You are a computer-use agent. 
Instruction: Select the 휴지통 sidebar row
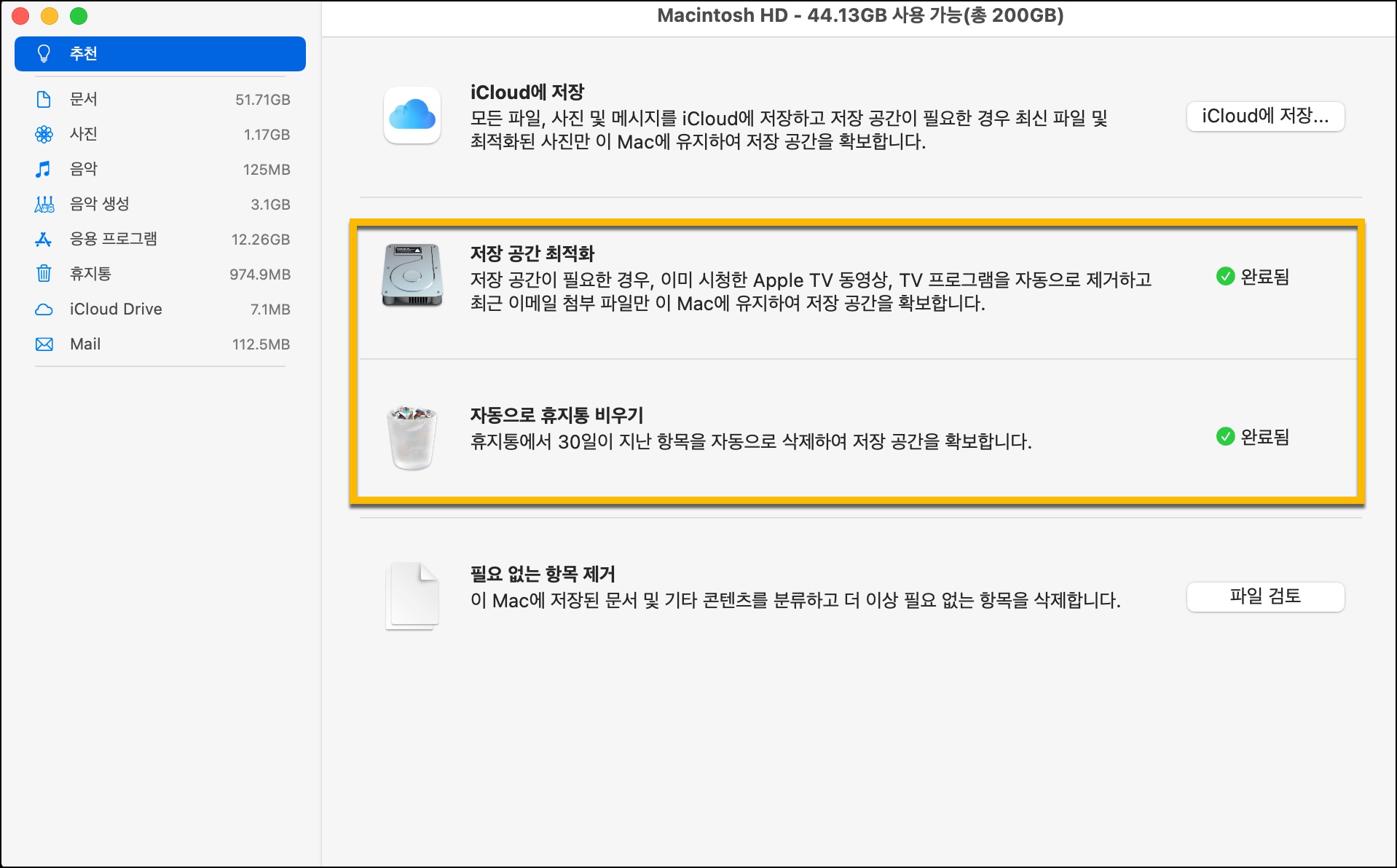[160, 274]
